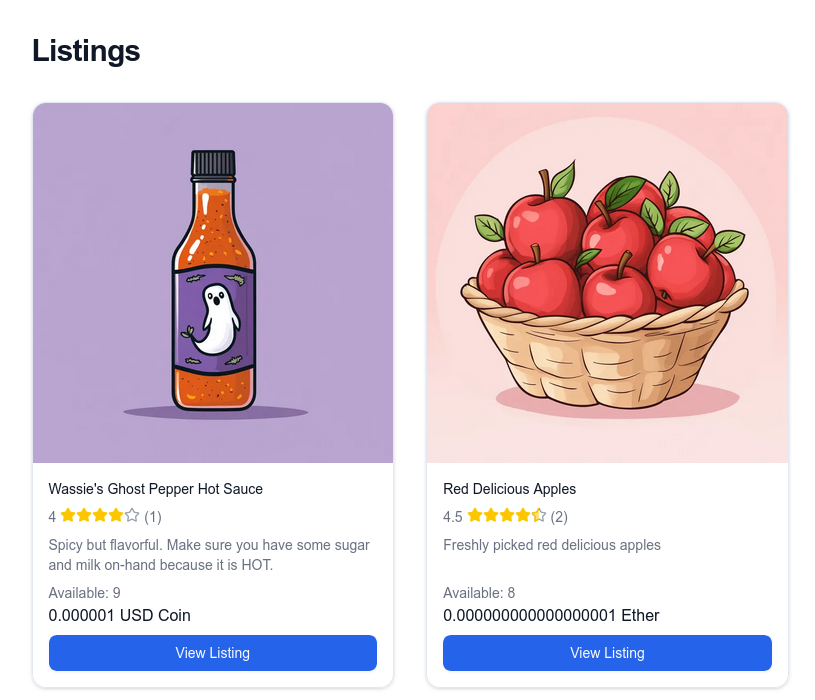815x700 pixels.
Task: Select the Wassie's Ghost Pepper Hot Sauce title
Action: (x=155, y=489)
